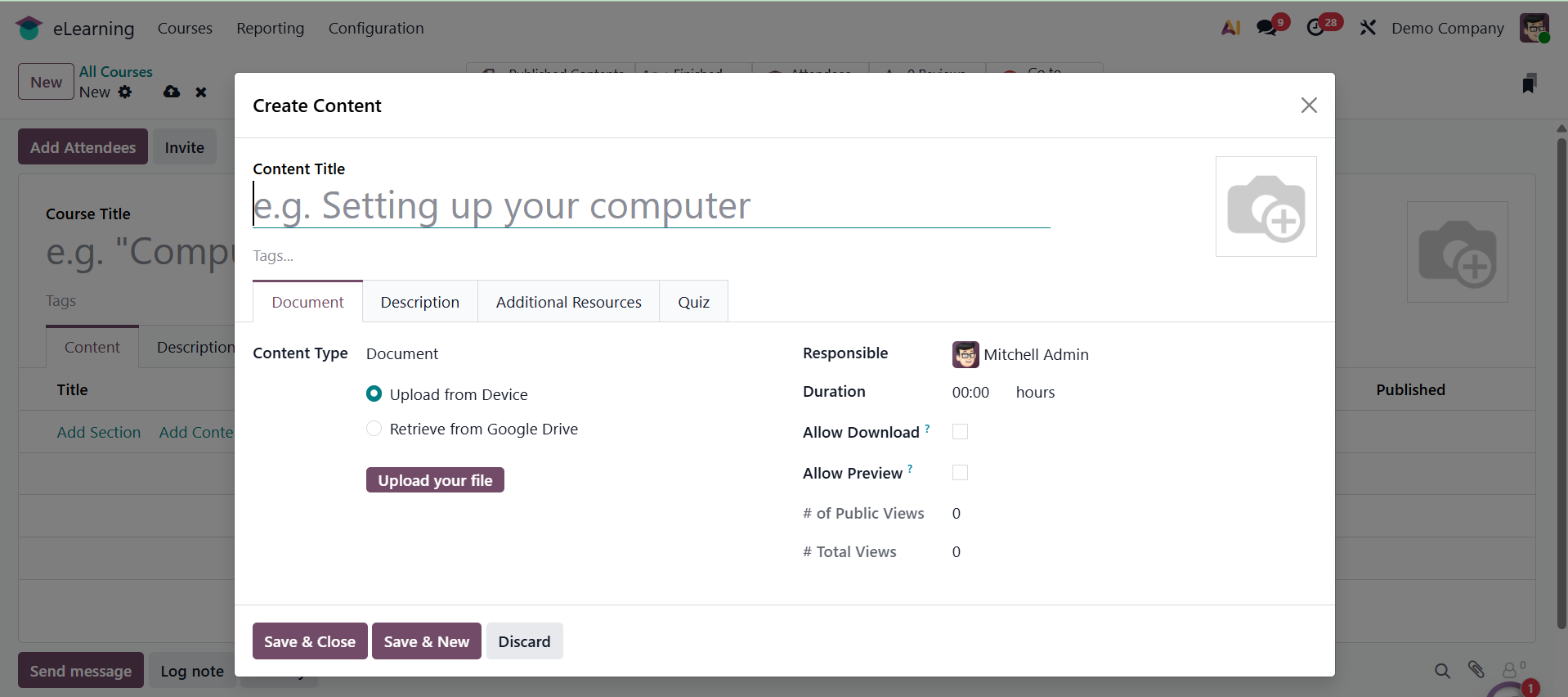Click the Duration field showing 00:00
The image size is (1568, 697).
(970, 392)
